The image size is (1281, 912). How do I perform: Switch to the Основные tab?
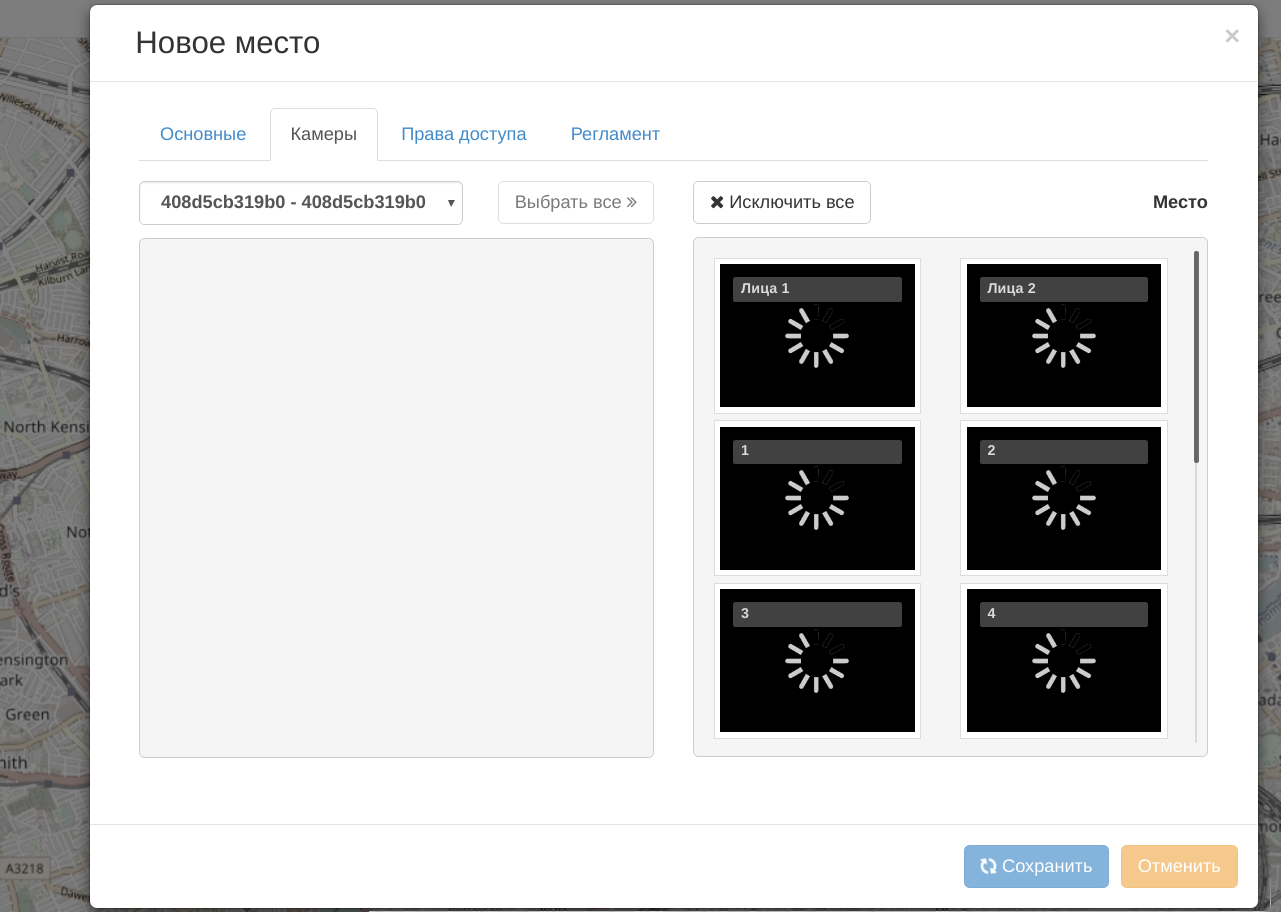tap(203, 134)
